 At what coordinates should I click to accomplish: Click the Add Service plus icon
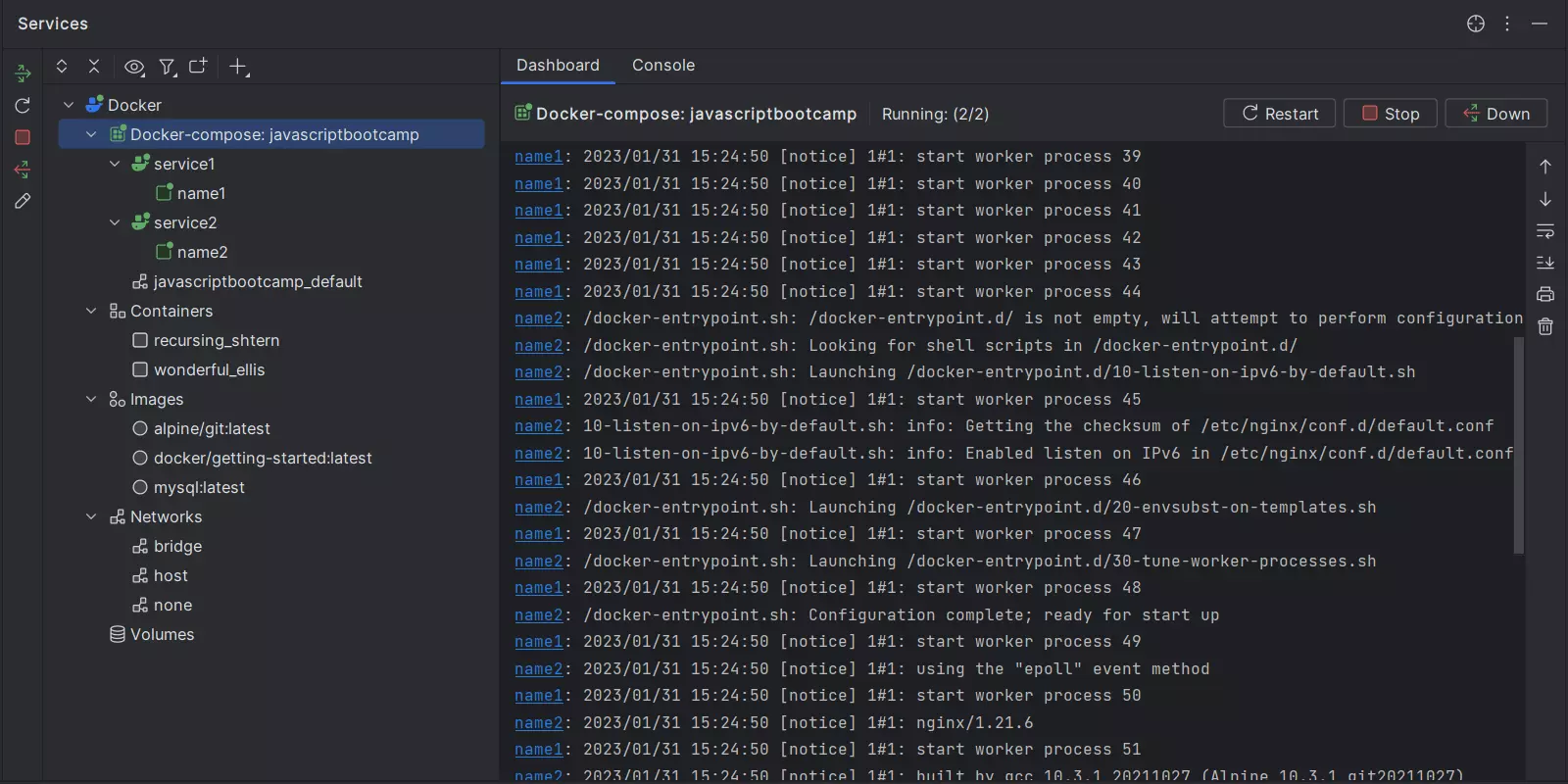[238, 67]
